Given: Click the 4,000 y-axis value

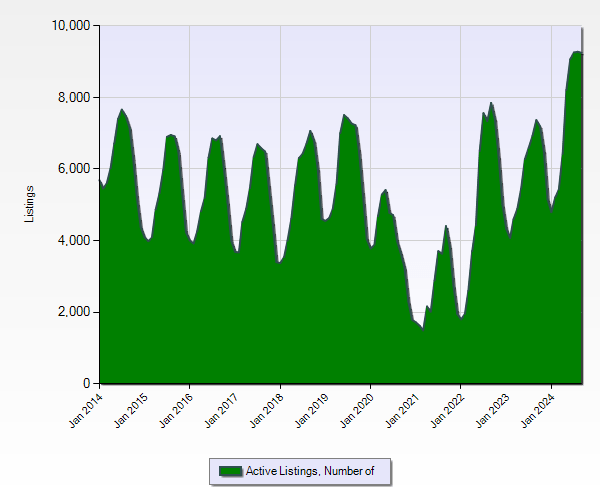Looking at the screenshot, I should (x=73, y=241).
